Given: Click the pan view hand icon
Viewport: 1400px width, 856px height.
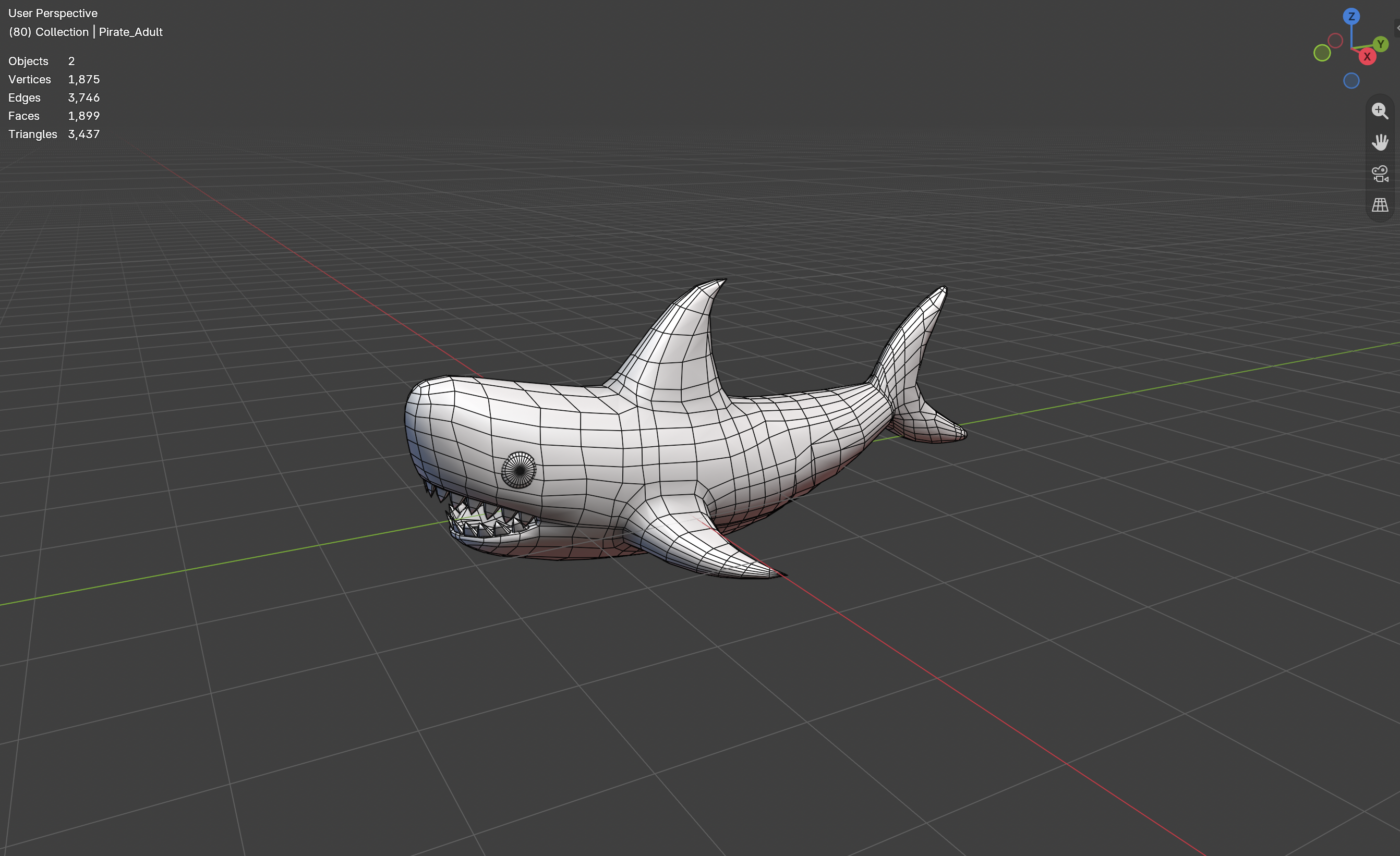Looking at the screenshot, I should [1380, 142].
